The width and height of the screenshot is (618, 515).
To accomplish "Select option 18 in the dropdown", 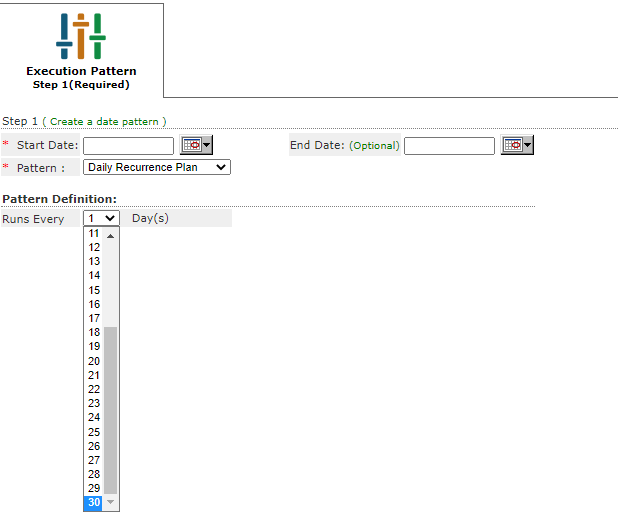I will [x=94, y=332].
